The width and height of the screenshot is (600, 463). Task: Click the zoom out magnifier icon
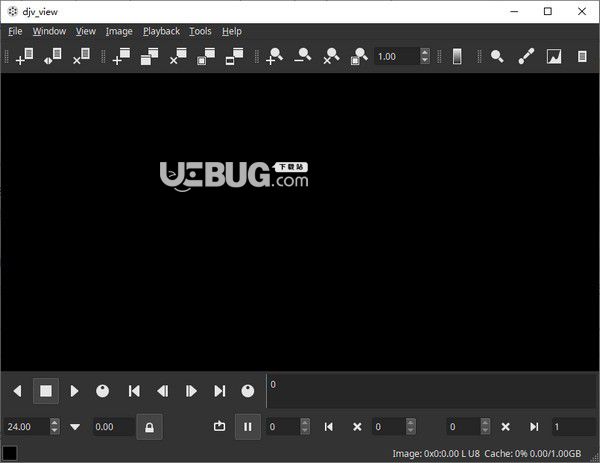coord(303,57)
